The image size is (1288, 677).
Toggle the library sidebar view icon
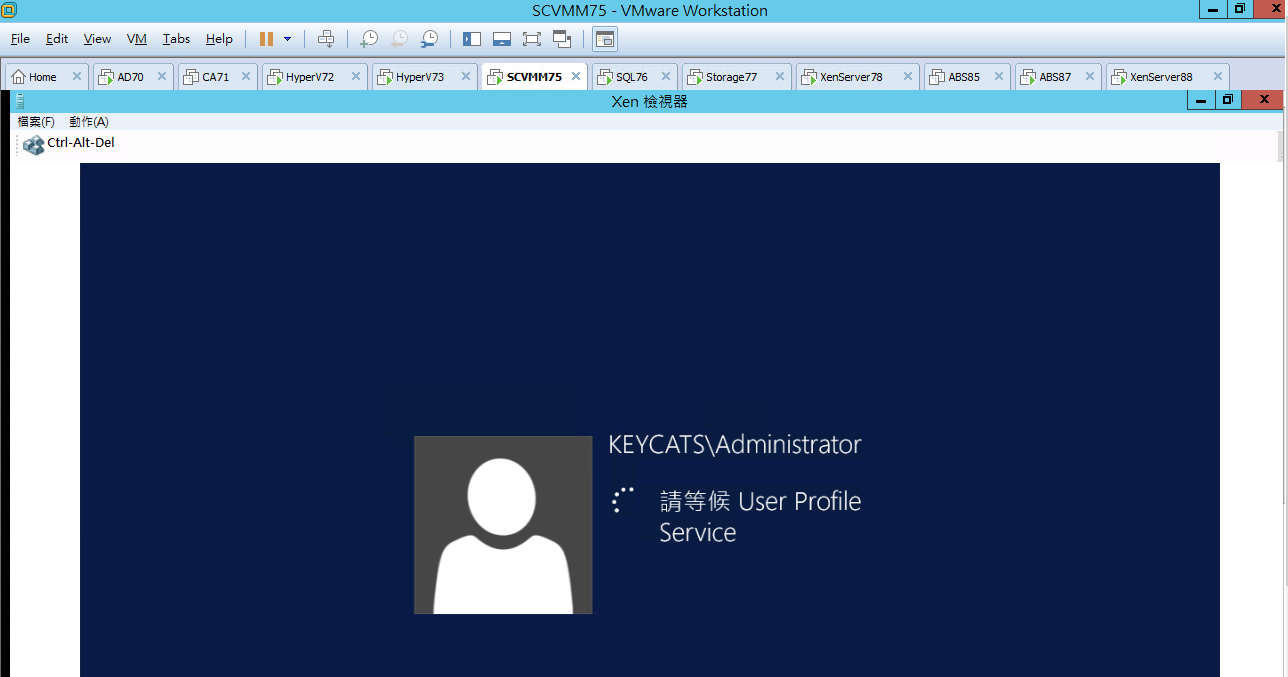pos(472,39)
